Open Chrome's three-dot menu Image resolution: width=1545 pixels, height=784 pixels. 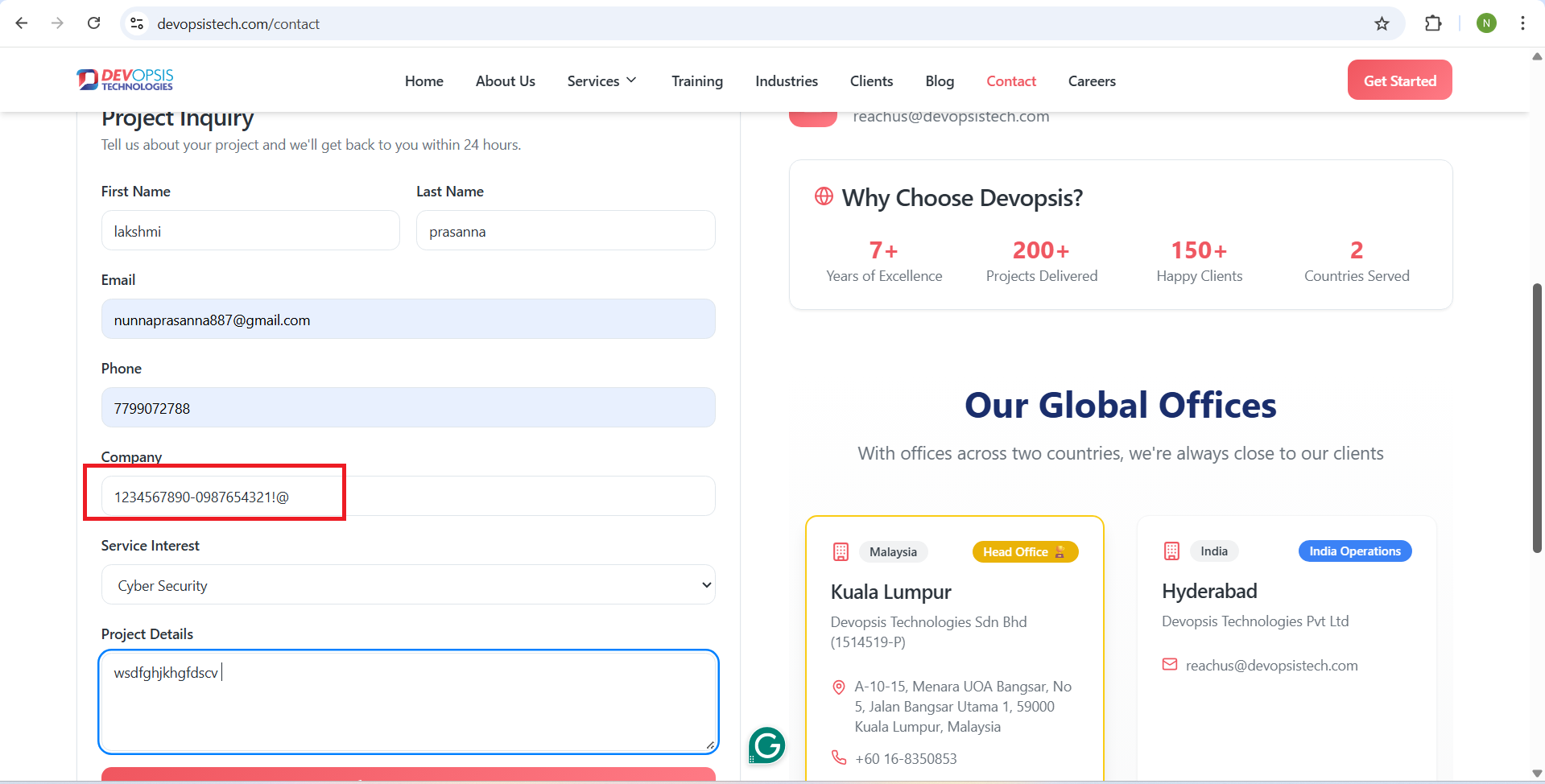(1522, 23)
